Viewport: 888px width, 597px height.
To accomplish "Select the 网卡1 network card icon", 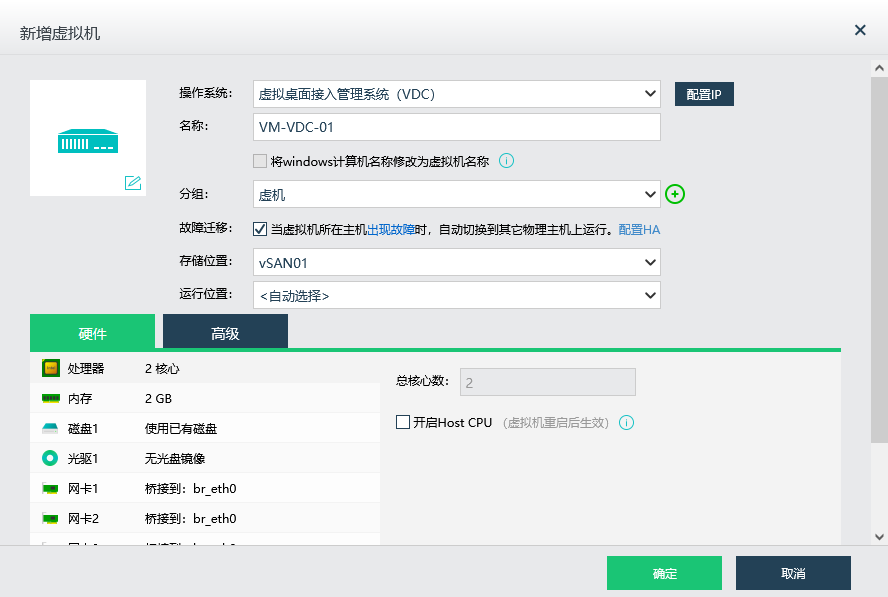I will (50, 489).
